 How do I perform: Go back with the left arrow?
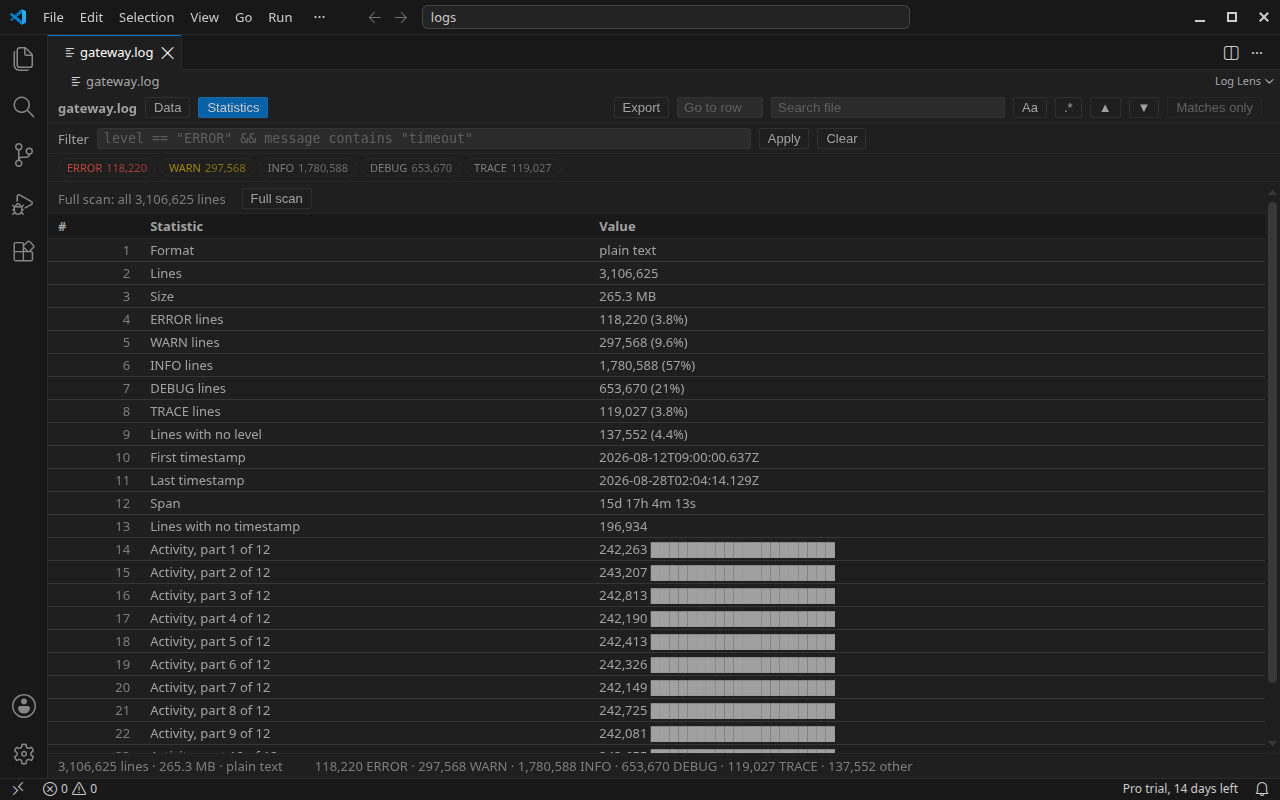click(x=375, y=17)
